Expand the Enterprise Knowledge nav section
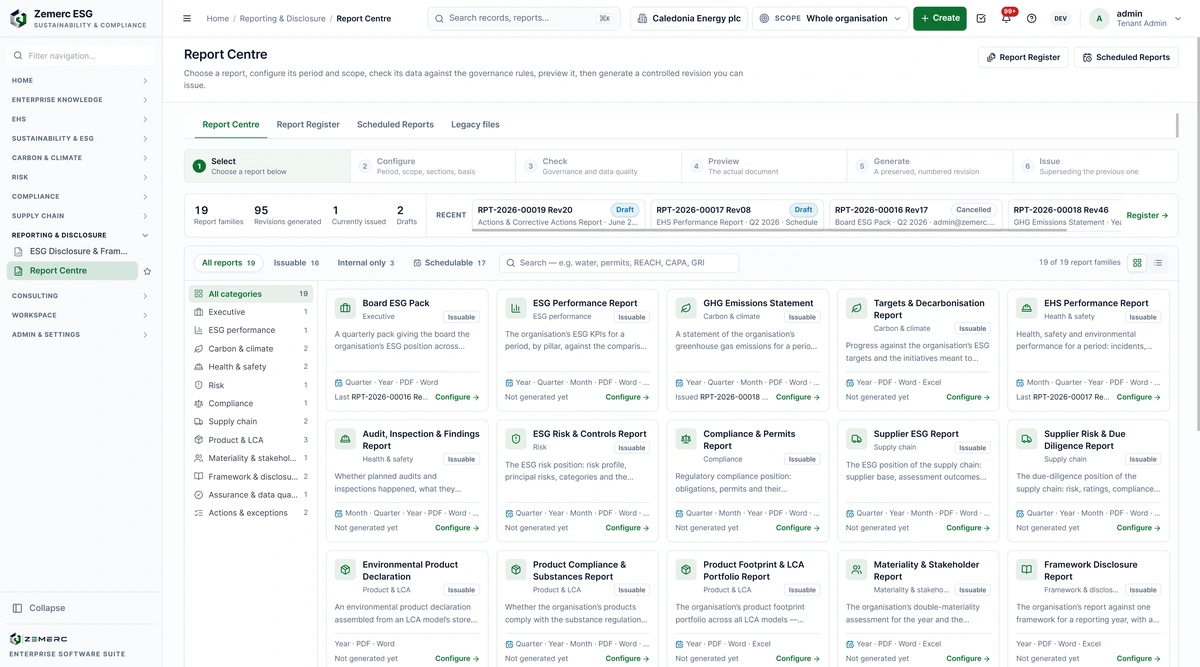This screenshot has width=1200, height=667. coord(80,100)
